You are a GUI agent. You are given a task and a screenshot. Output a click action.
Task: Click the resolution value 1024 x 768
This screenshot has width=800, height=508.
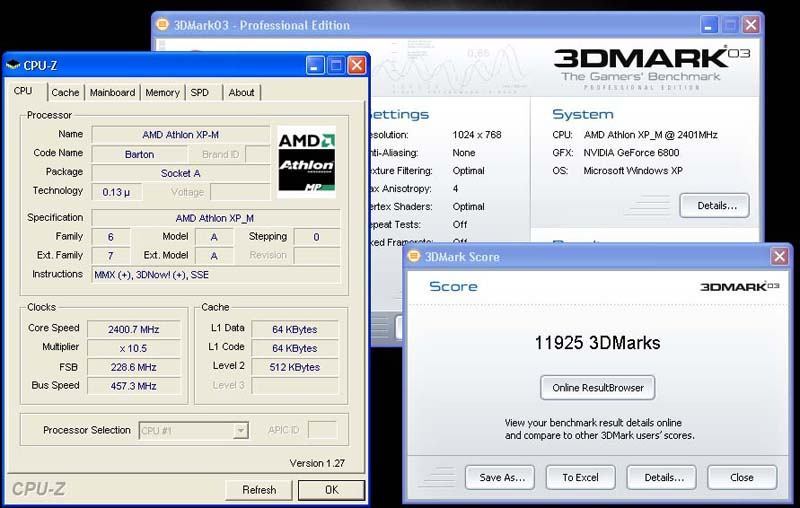pos(477,135)
